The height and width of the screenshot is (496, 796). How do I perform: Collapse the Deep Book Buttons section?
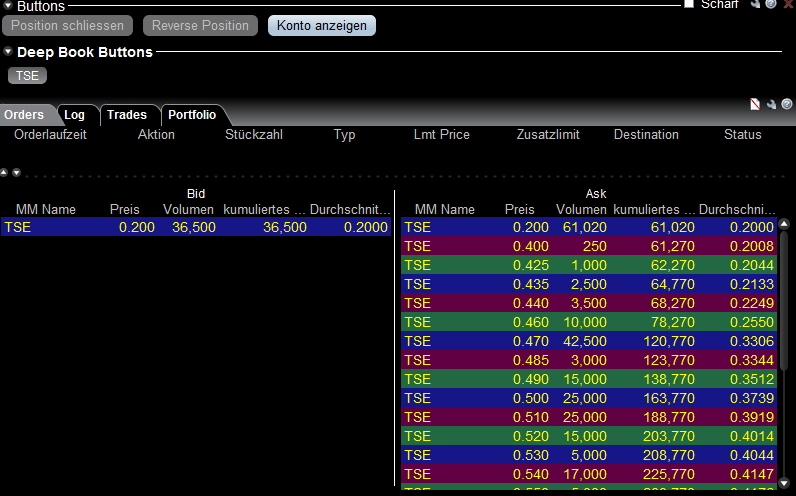(x=8, y=51)
